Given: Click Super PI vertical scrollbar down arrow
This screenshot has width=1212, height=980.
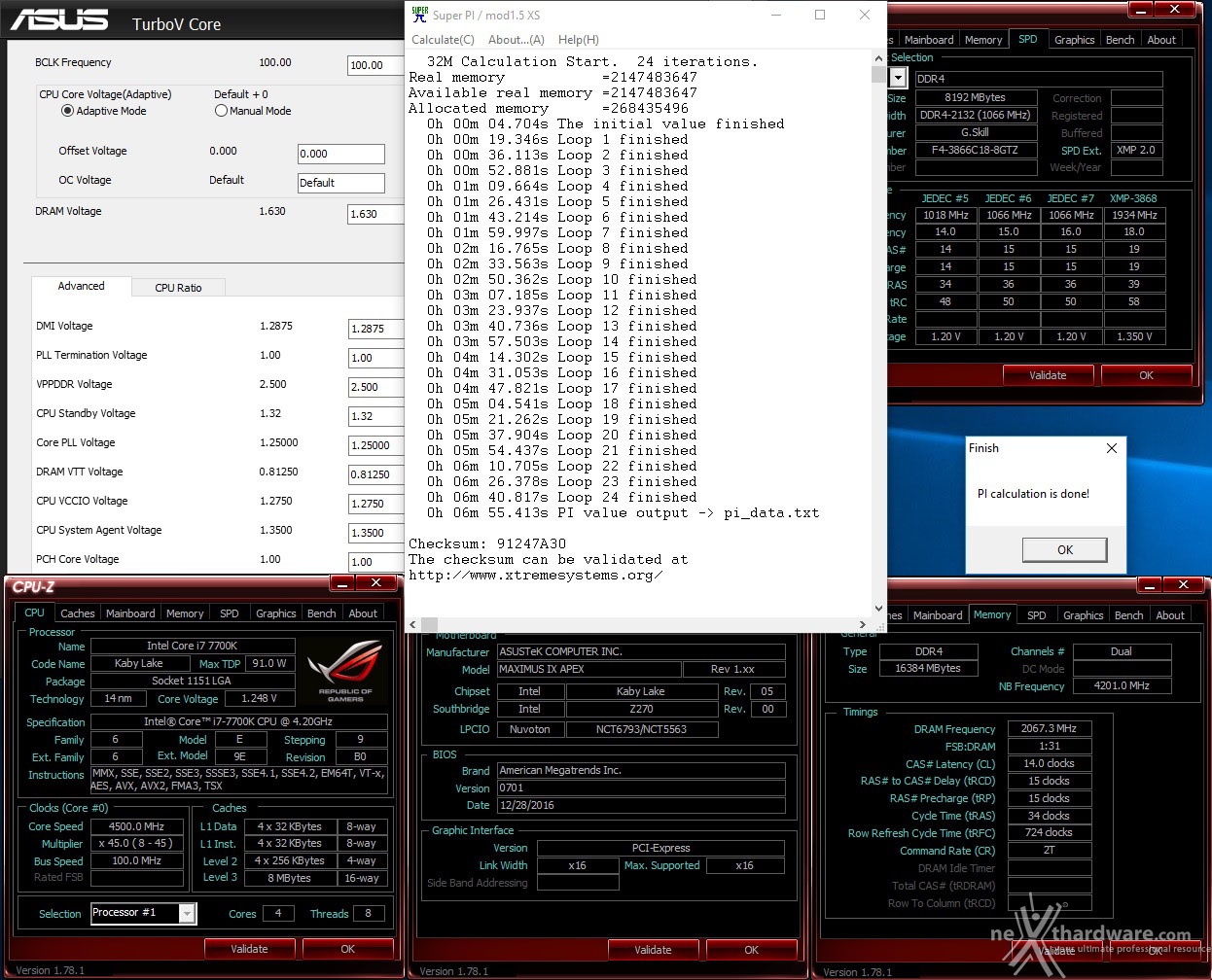Looking at the screenshot, I should tap(878, 608).
